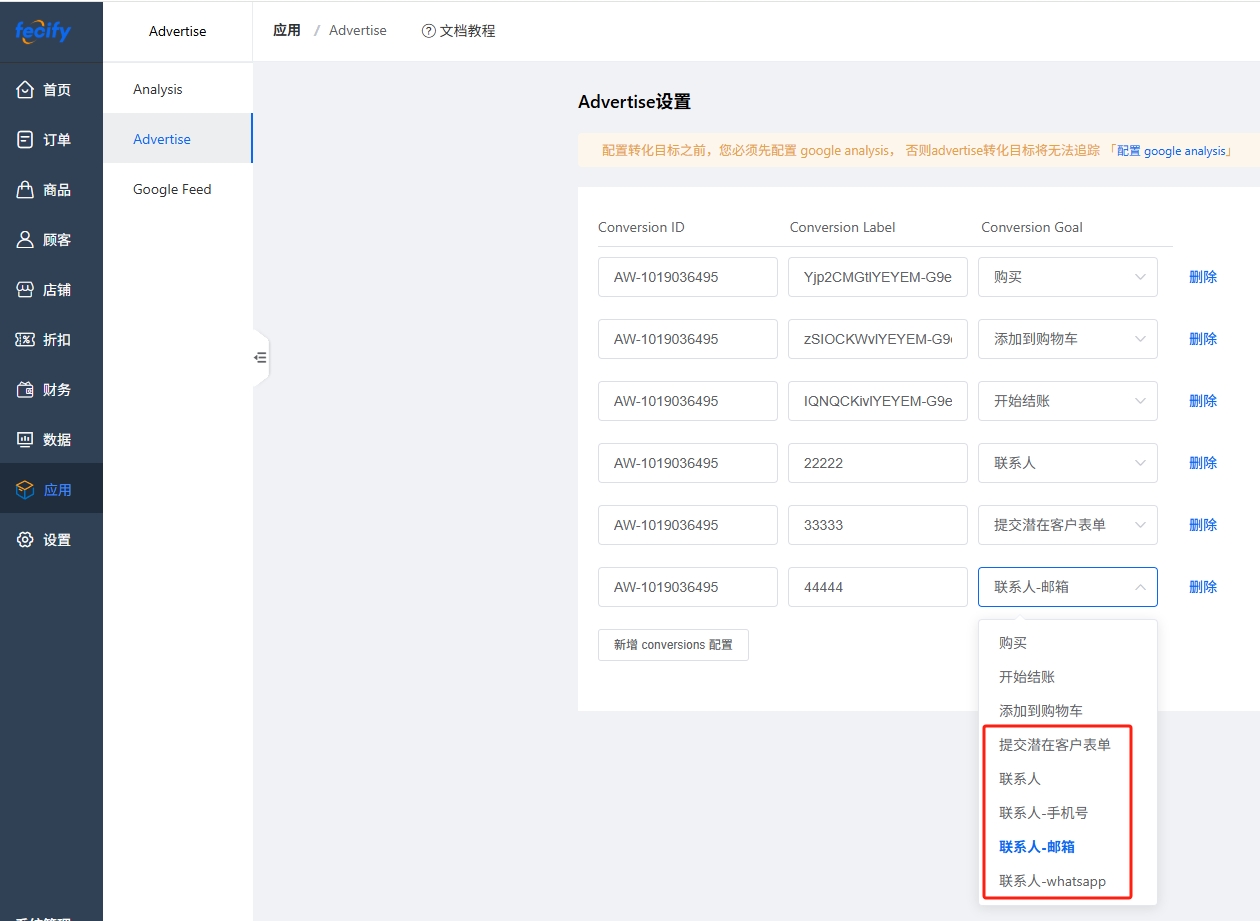Select 联系人-手机号 option in the list
Image resolution: width=1260 pixels, height=921 pixels.
(1043, 813)
